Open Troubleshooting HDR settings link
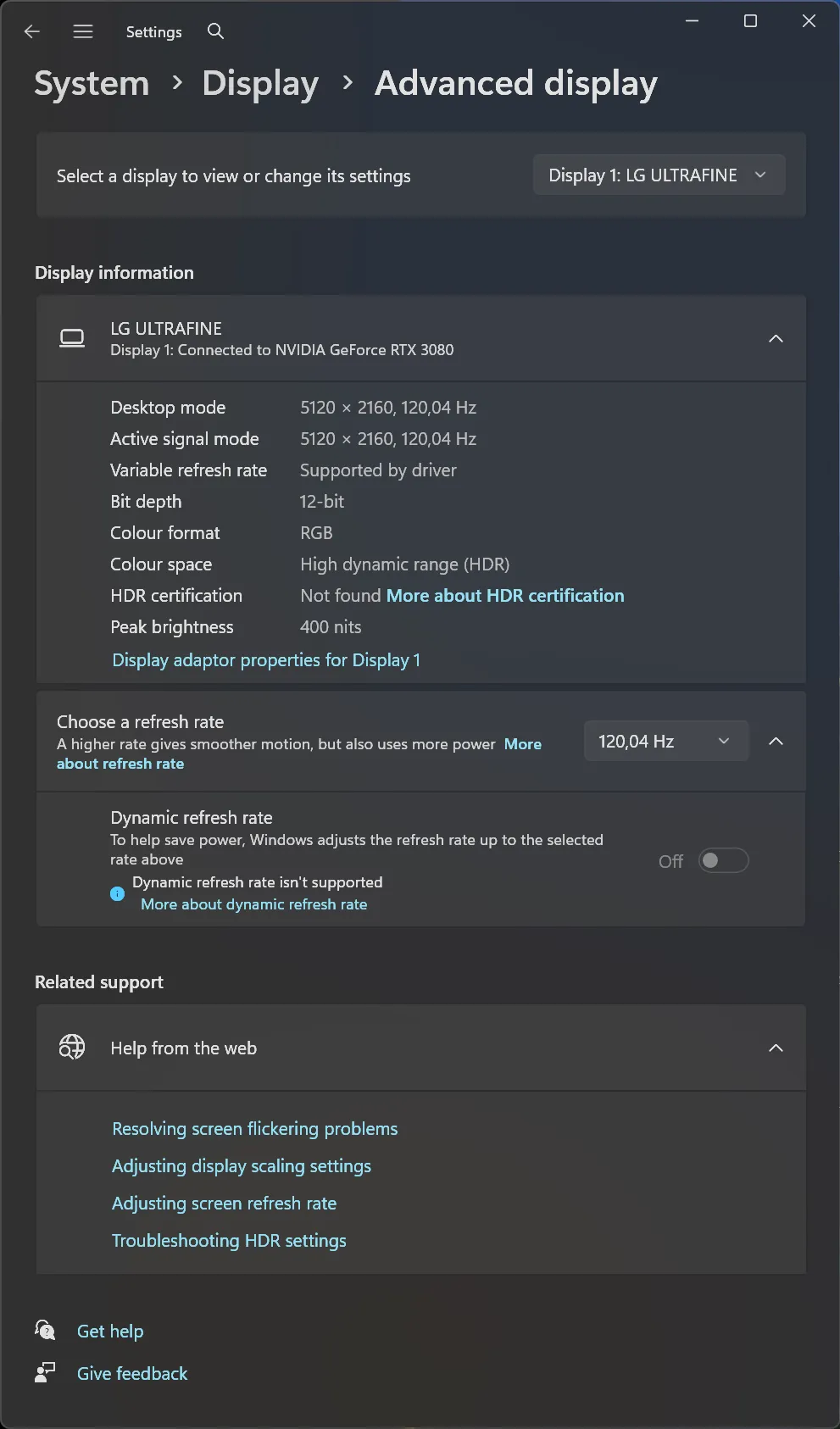Image resolution: width=840 pixels, height=1429 pixels. tap(229, 1241)
